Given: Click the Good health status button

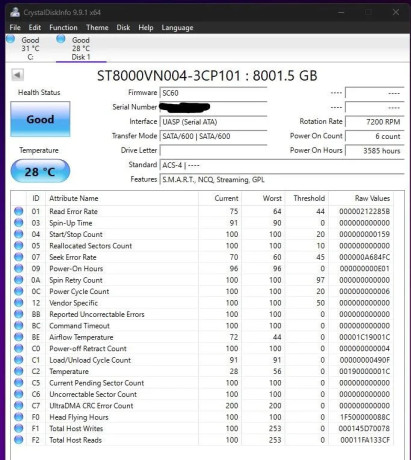Looking at the screenshot, I should pos(40,119).
